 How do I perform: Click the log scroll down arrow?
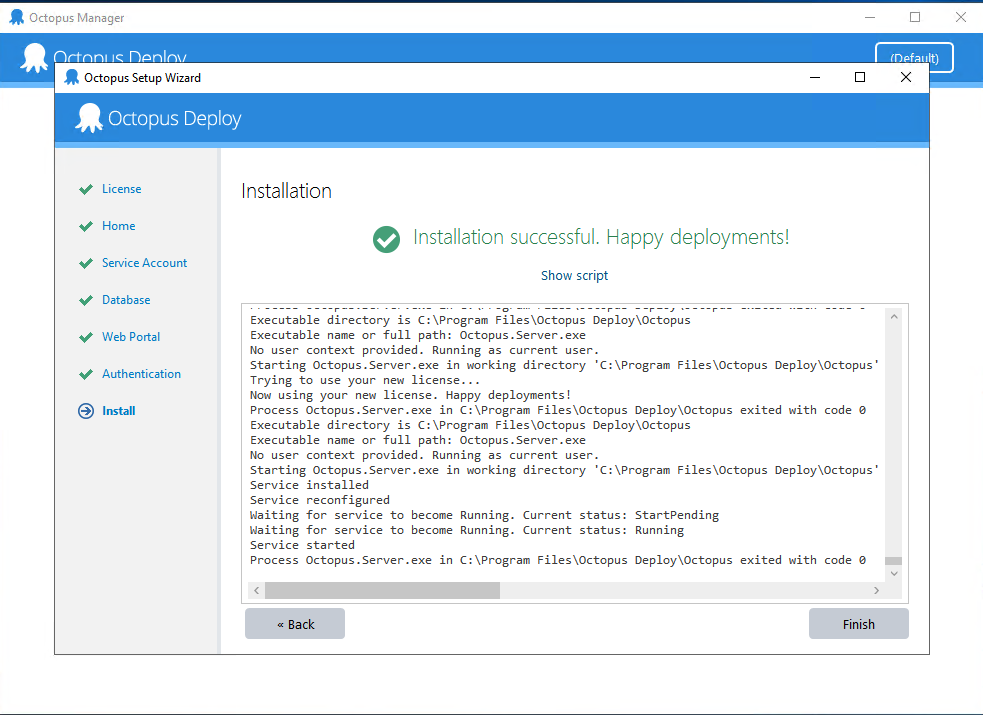894,573
